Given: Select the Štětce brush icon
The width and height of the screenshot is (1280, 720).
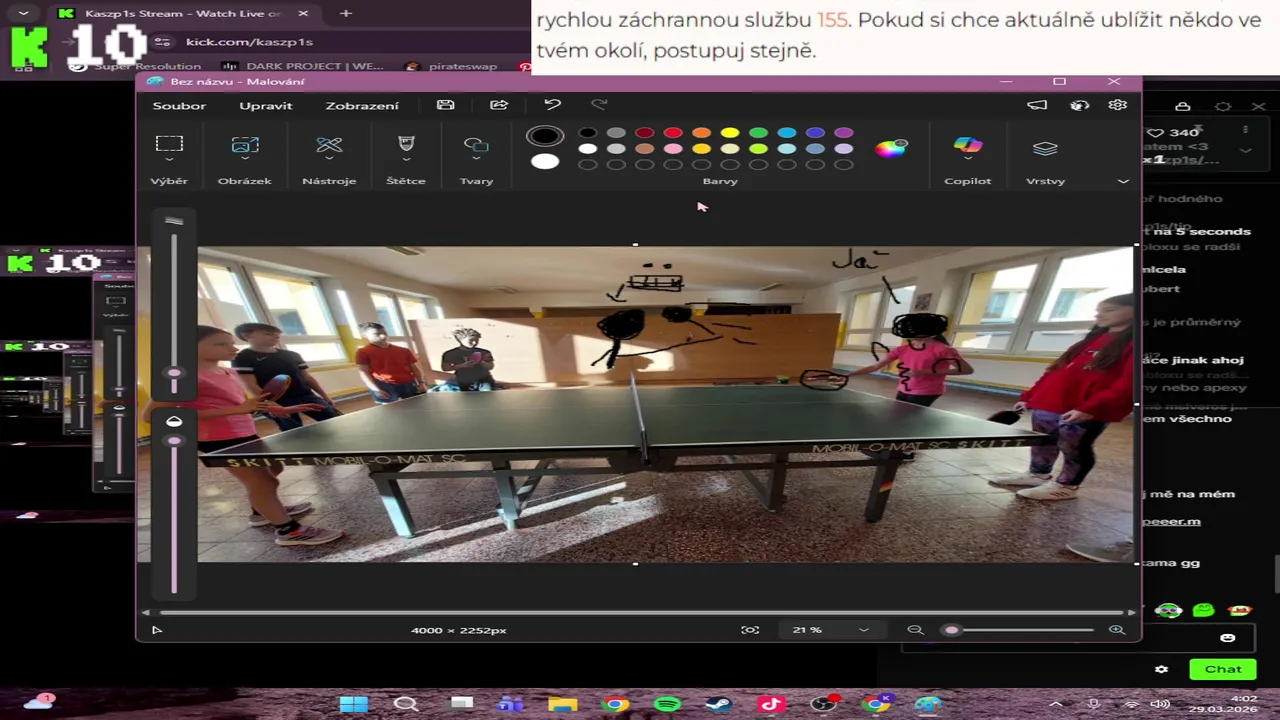Looking at the screenshot, I should pos(406,144).
